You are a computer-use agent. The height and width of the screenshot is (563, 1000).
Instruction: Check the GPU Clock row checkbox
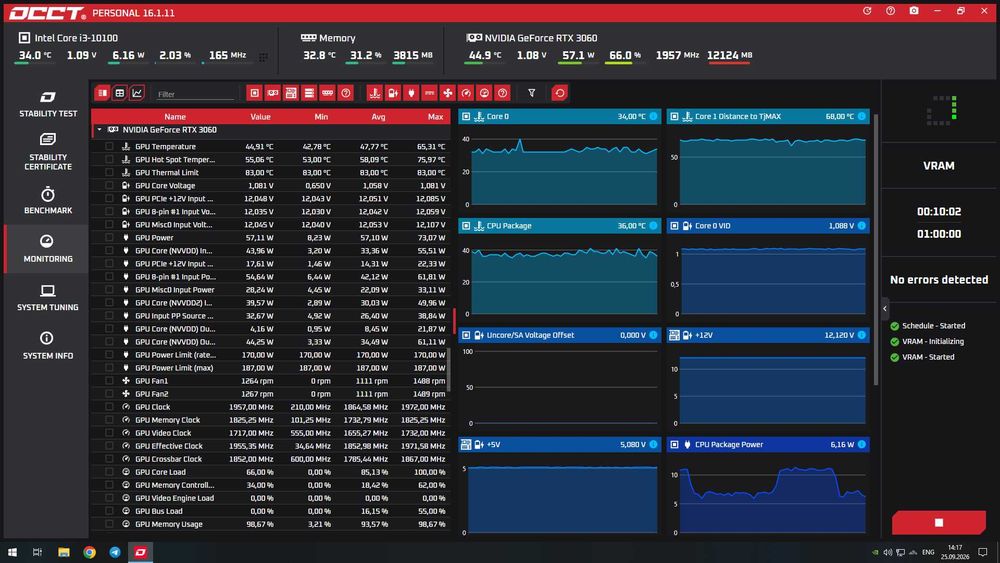point(109,407)
